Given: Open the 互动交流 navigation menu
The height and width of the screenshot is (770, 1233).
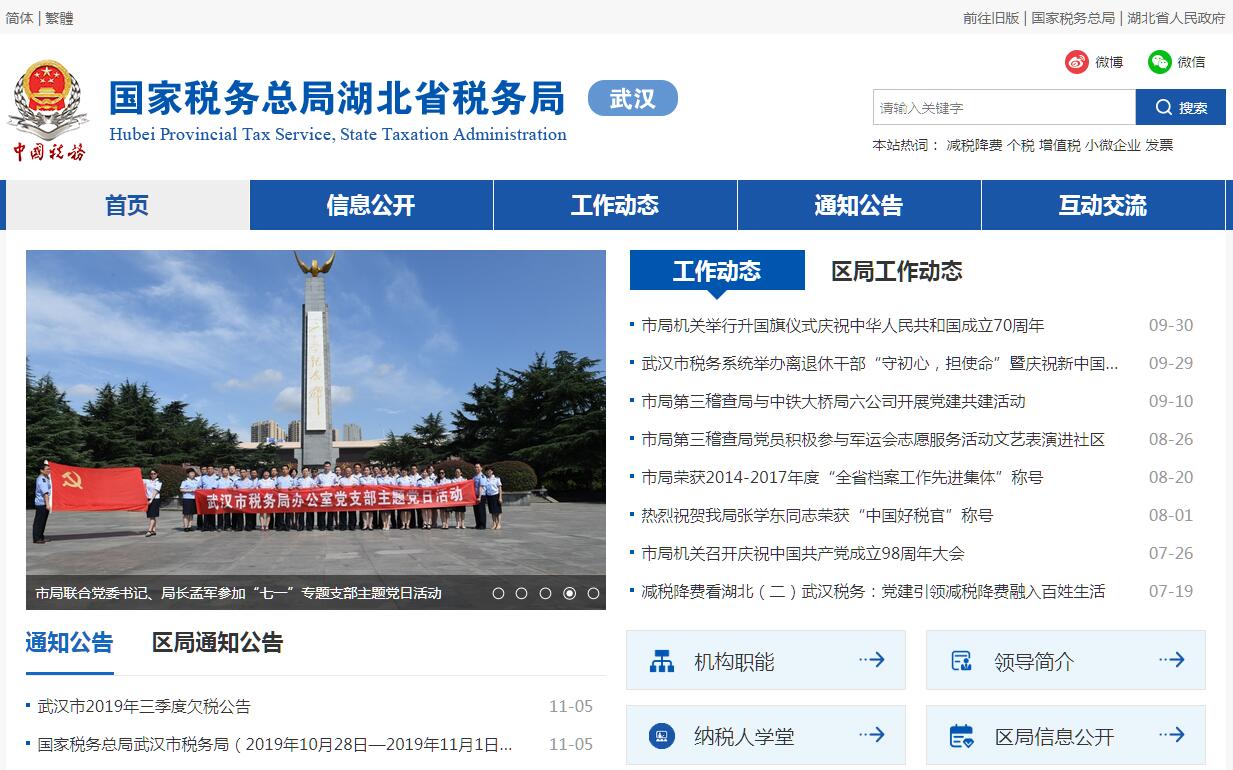Looking at the screenshot, I should [1102, 206].
